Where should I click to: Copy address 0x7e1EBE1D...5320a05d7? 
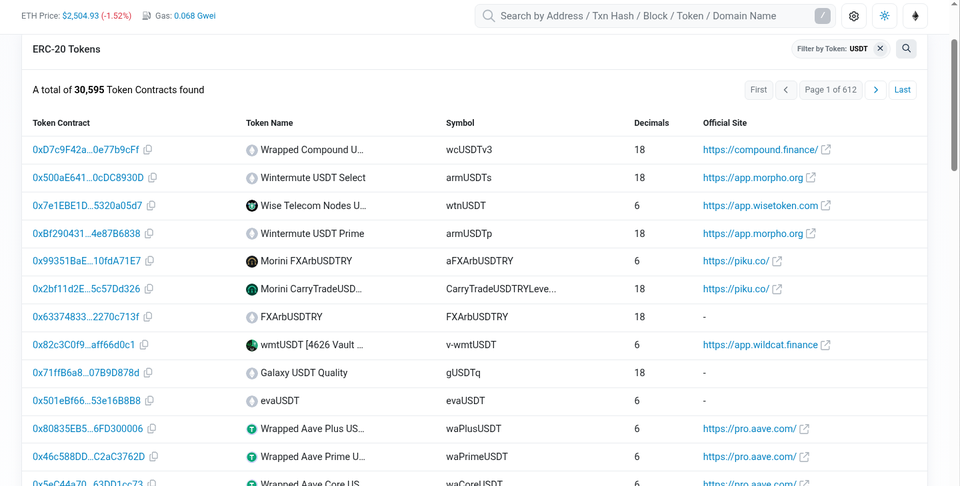click(151, 206)
